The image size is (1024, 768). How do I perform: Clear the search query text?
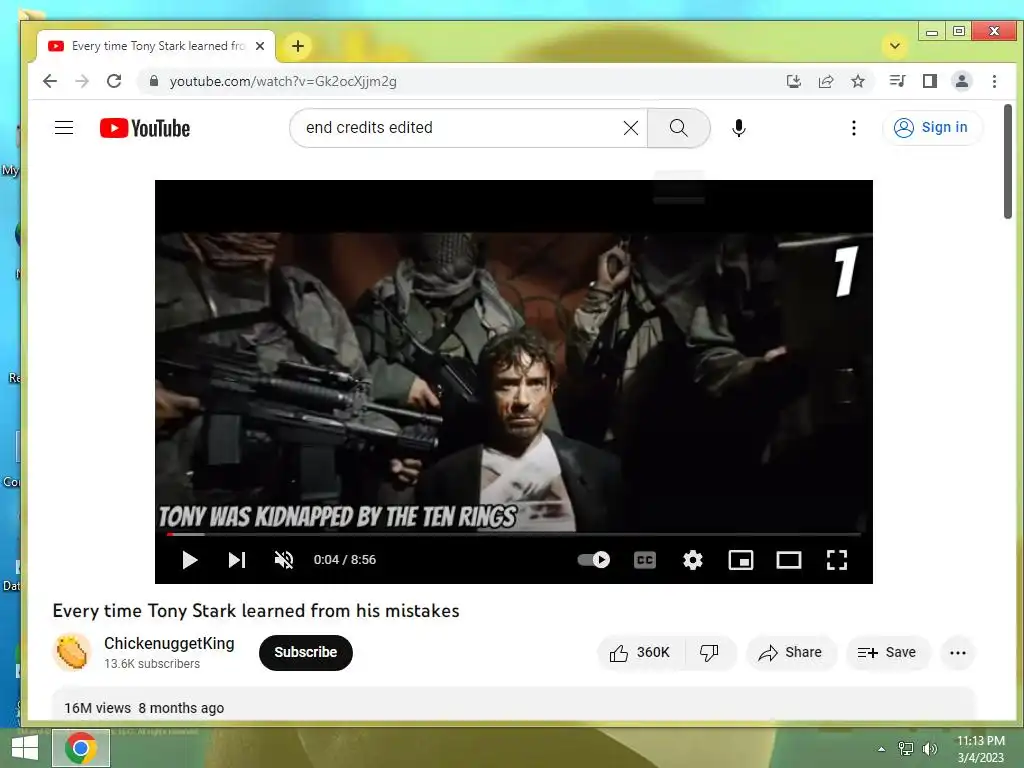[631, 128]
